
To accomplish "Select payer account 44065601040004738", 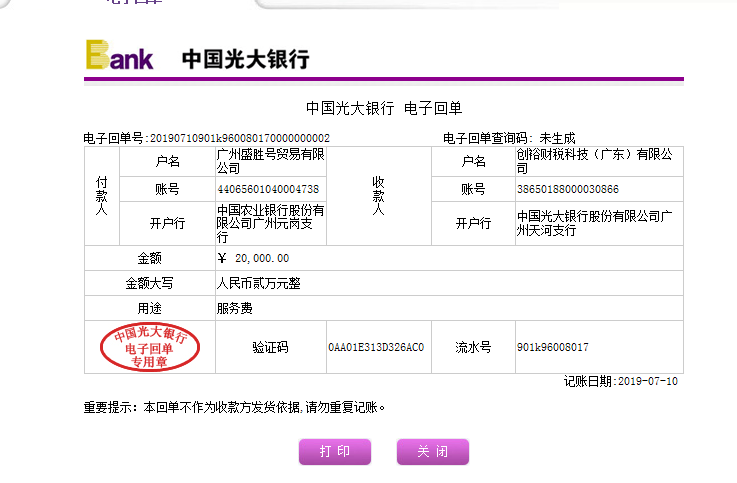I will (268, 189).
